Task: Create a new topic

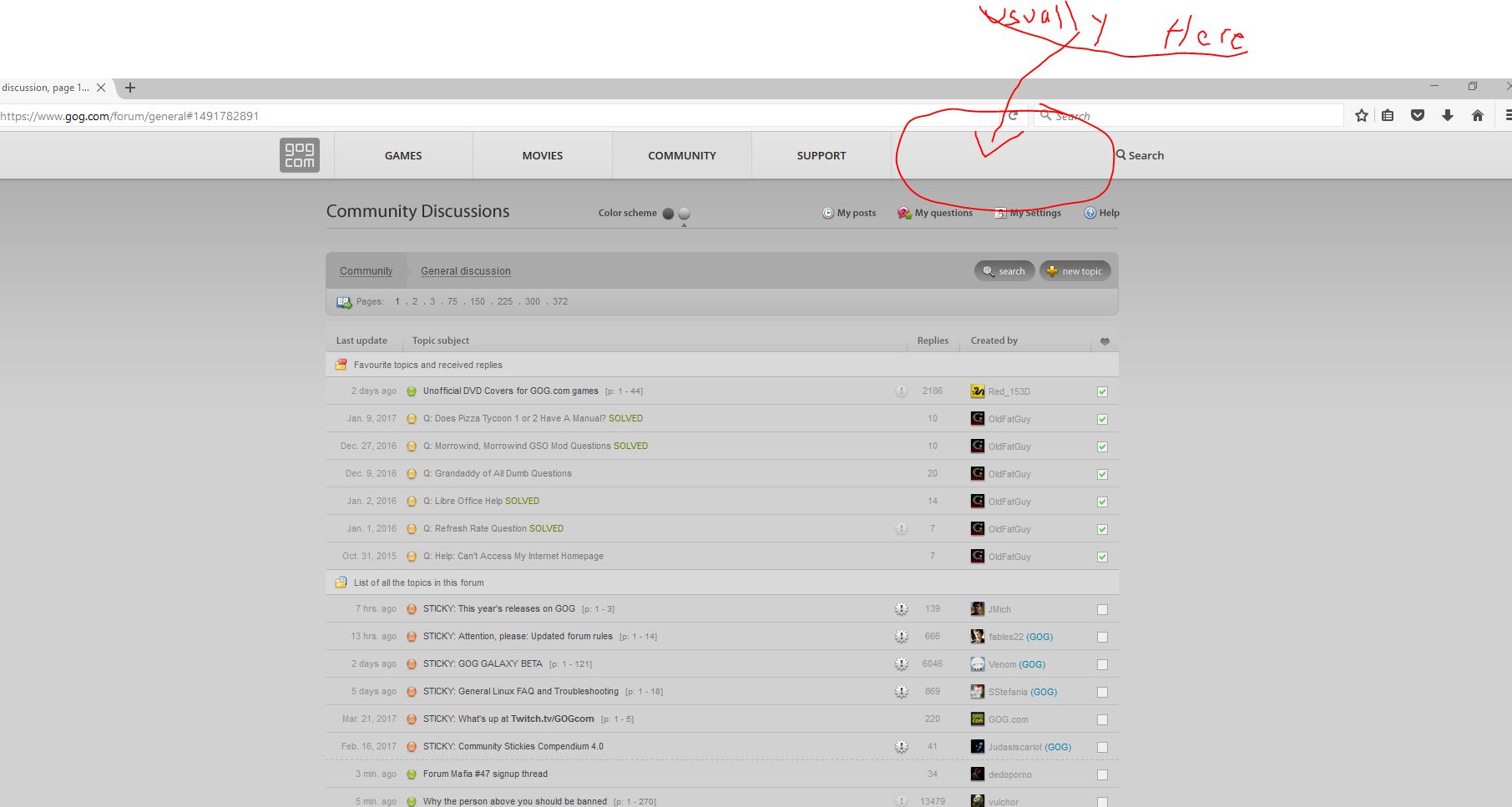Action: pos(1075,271)
